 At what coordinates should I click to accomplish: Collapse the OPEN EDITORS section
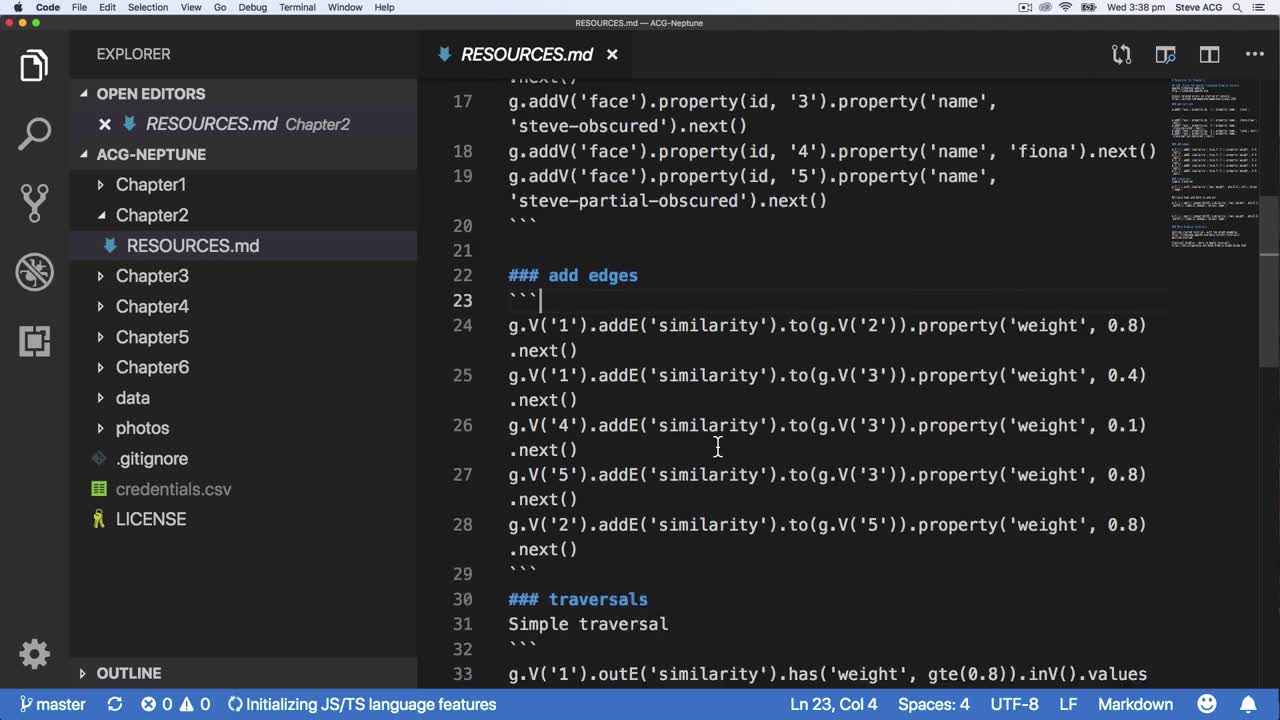point(150,94)
